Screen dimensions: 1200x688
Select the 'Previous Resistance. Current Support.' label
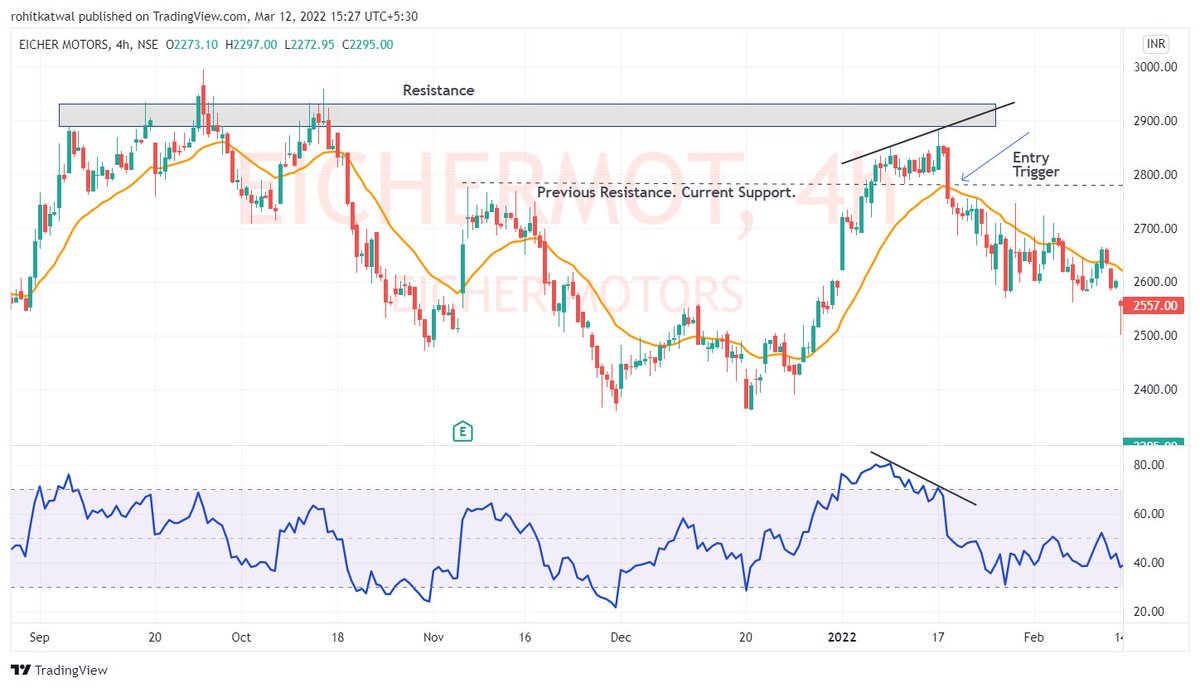[x=666, y=192]
